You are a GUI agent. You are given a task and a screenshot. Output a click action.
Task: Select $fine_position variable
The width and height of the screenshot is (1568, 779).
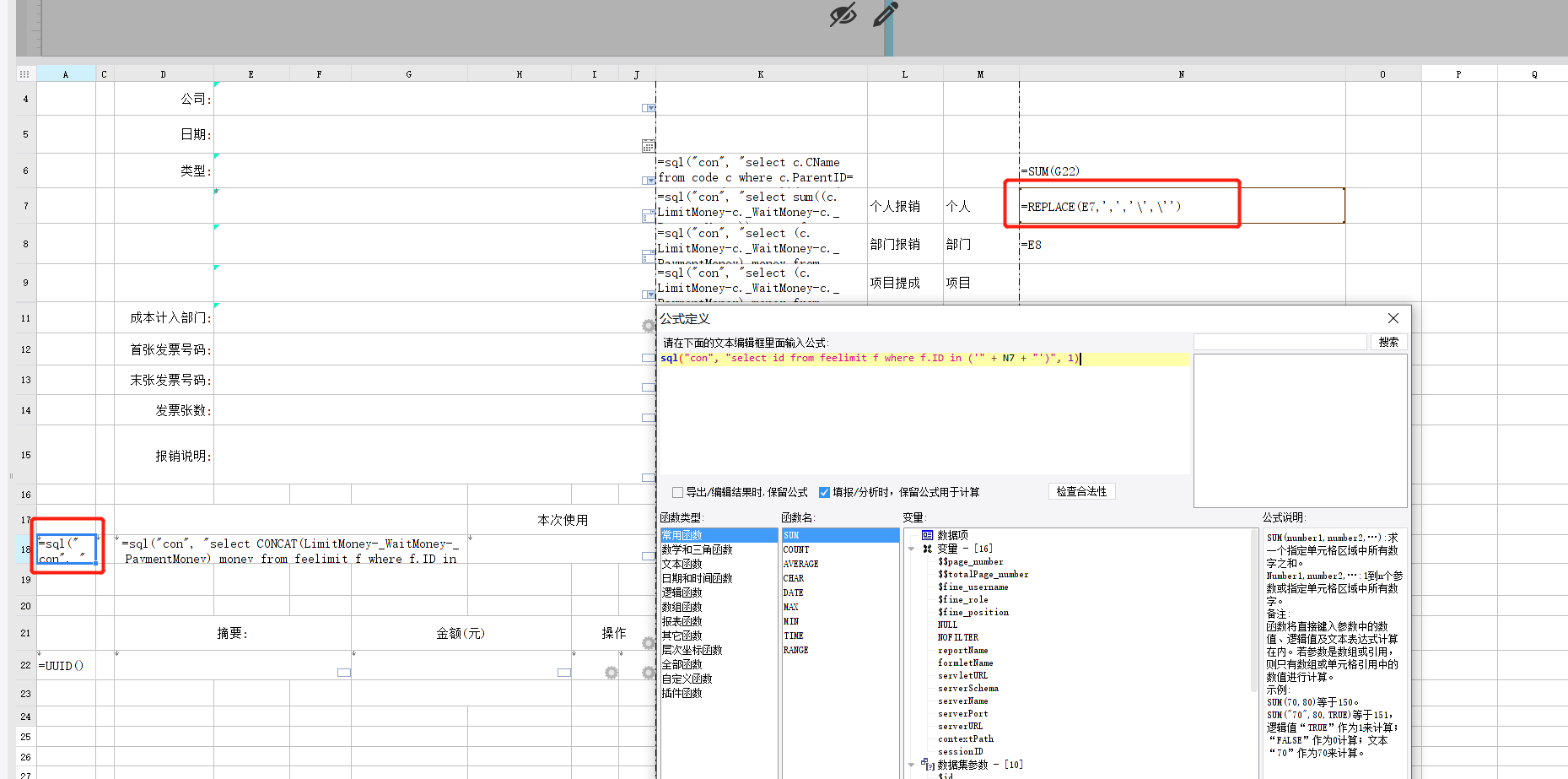point(973,612)
